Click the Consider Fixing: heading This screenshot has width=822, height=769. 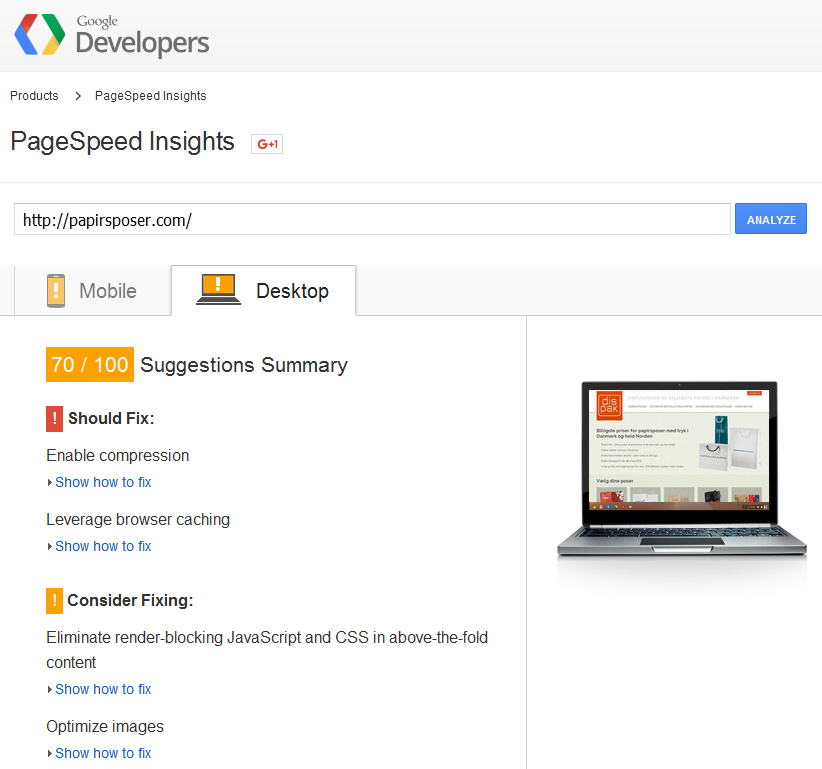point(130,600)
